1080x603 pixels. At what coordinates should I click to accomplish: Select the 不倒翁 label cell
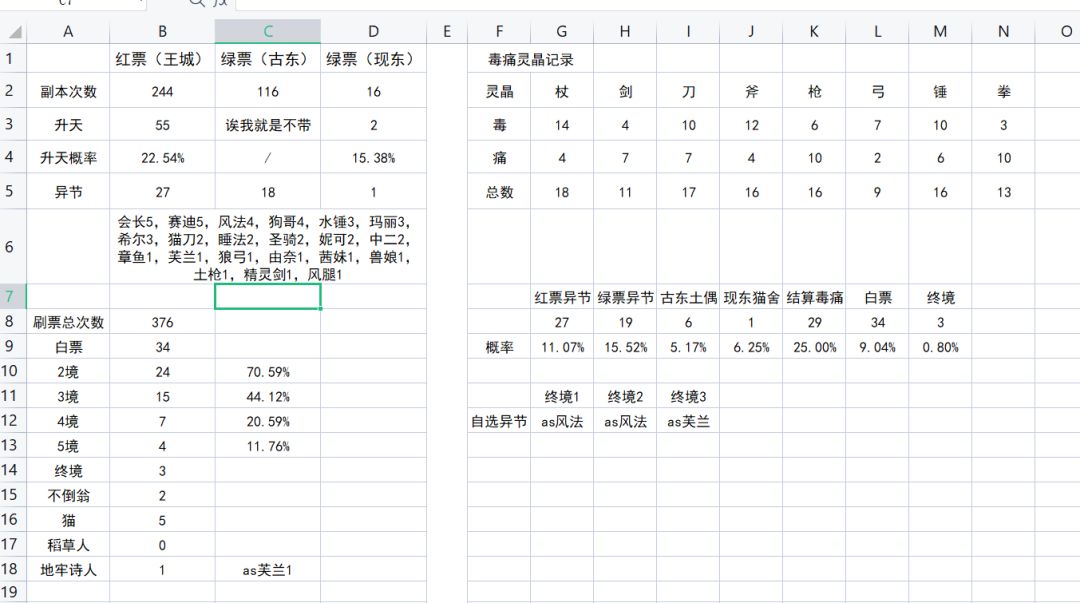68,495
